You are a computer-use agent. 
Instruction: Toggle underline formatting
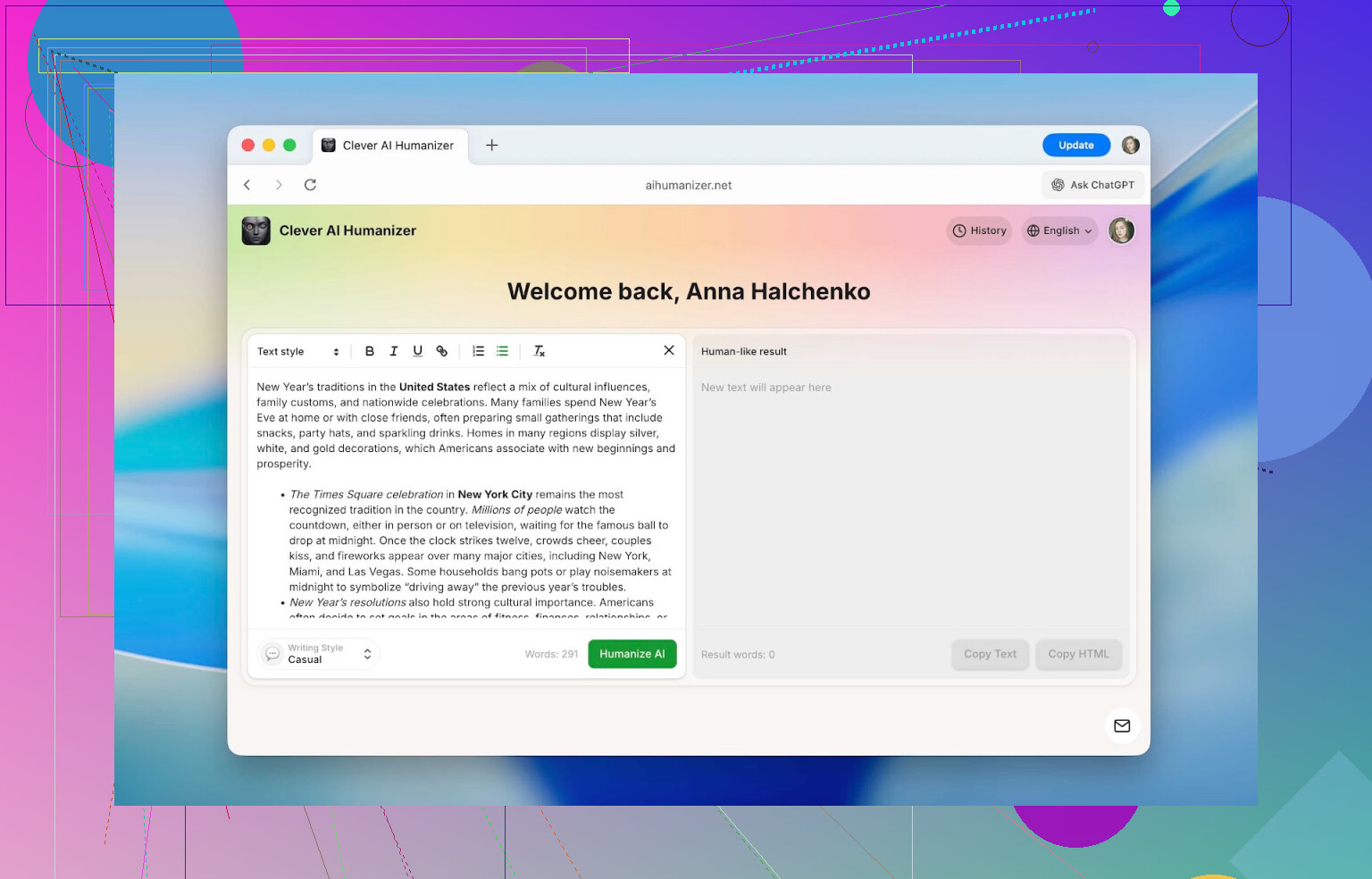[417, 351]
